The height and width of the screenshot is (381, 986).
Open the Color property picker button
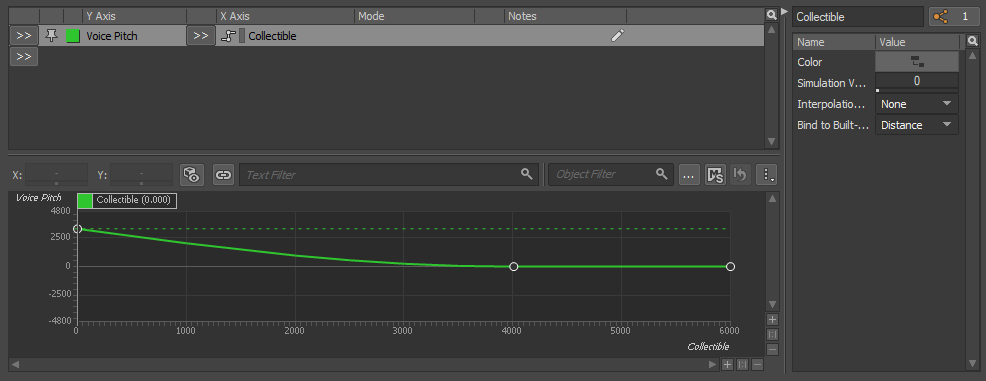917,62
